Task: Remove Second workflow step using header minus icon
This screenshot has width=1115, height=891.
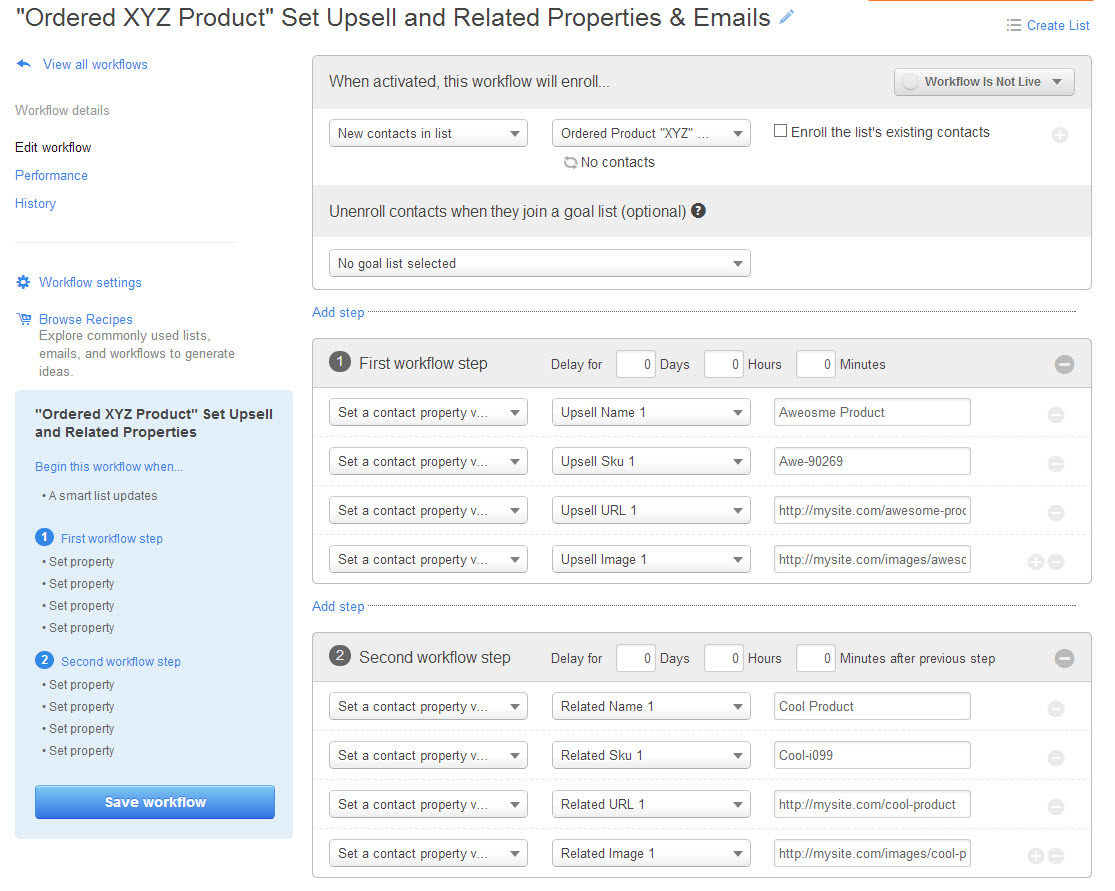Action: click(x=1064, y=658)
